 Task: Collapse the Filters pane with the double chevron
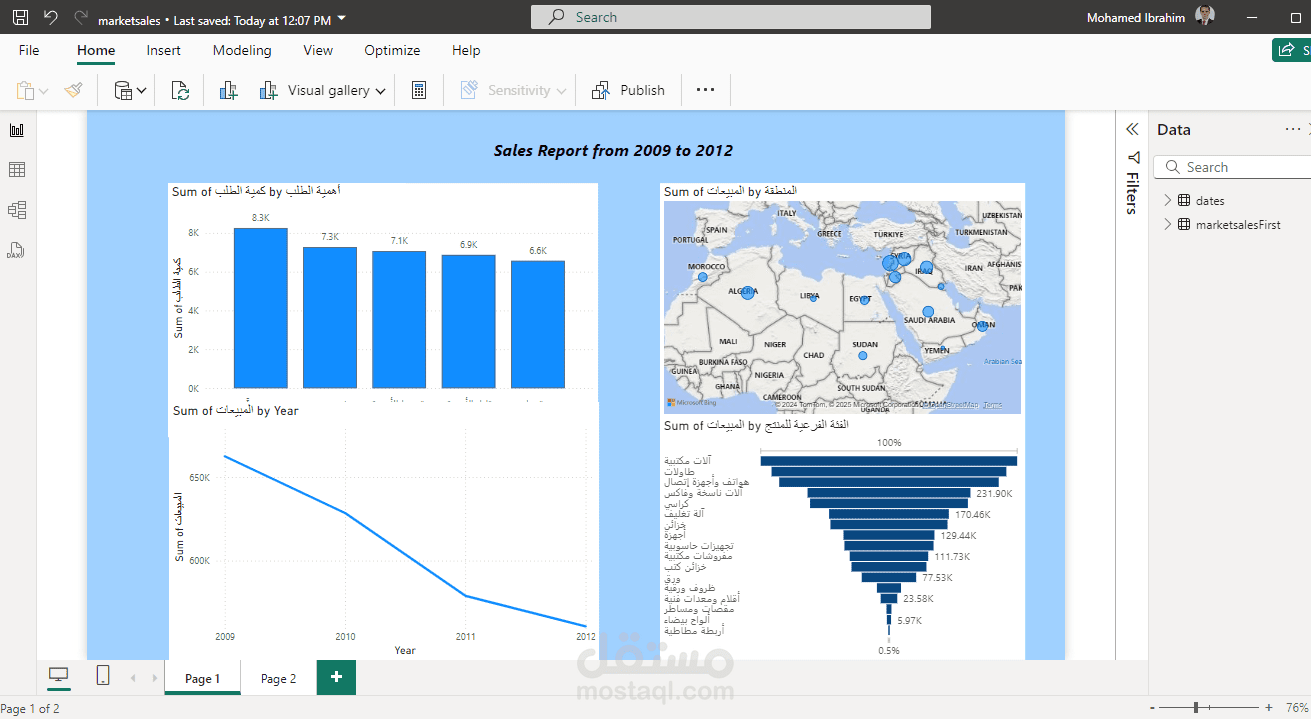click(1132, 129)
